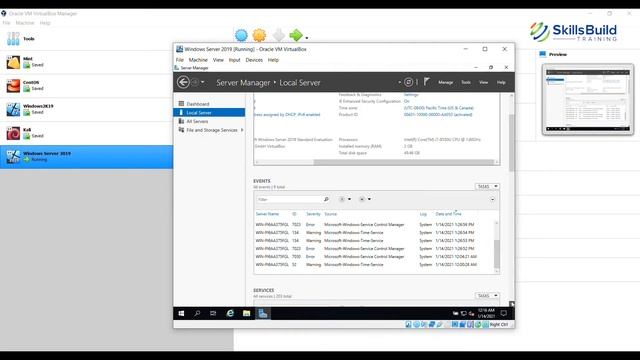Open Manage menu in Server Manager

point(445,82)
